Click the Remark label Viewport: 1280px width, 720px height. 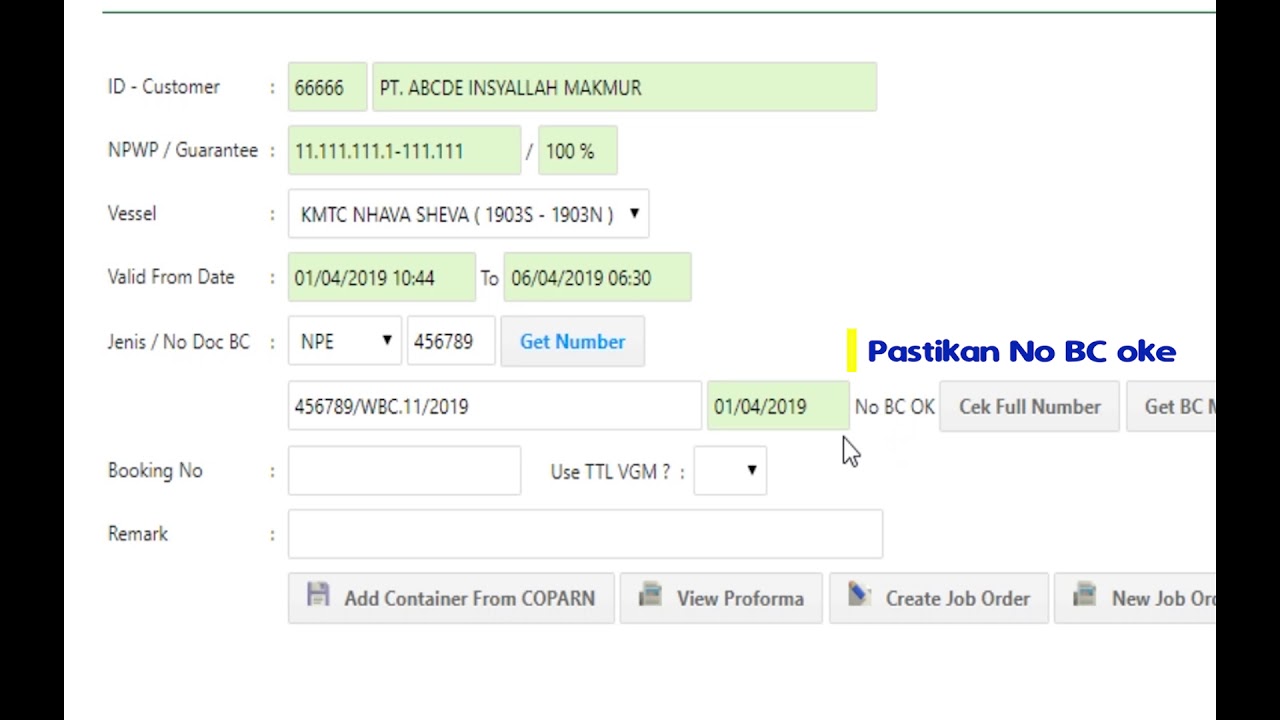pos(138,534)
